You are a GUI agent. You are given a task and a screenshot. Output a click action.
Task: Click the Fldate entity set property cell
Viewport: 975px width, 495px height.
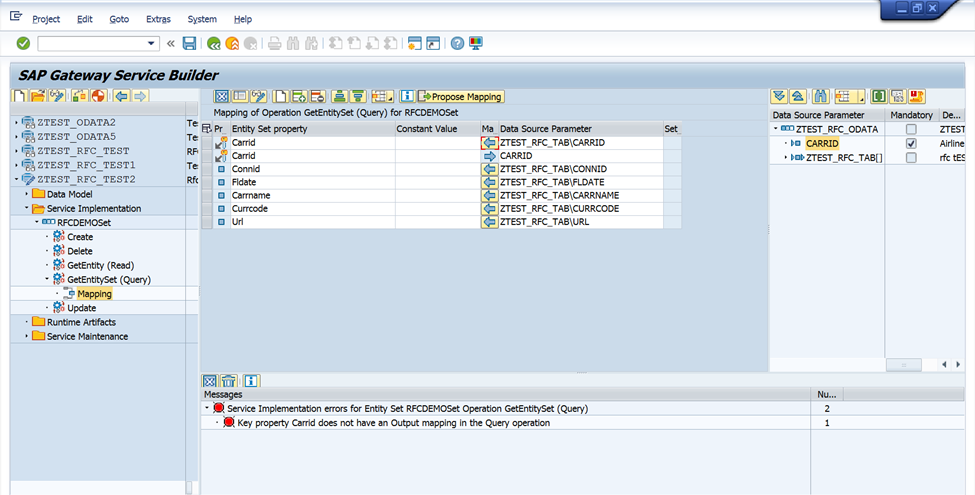[x=313, y=182]
